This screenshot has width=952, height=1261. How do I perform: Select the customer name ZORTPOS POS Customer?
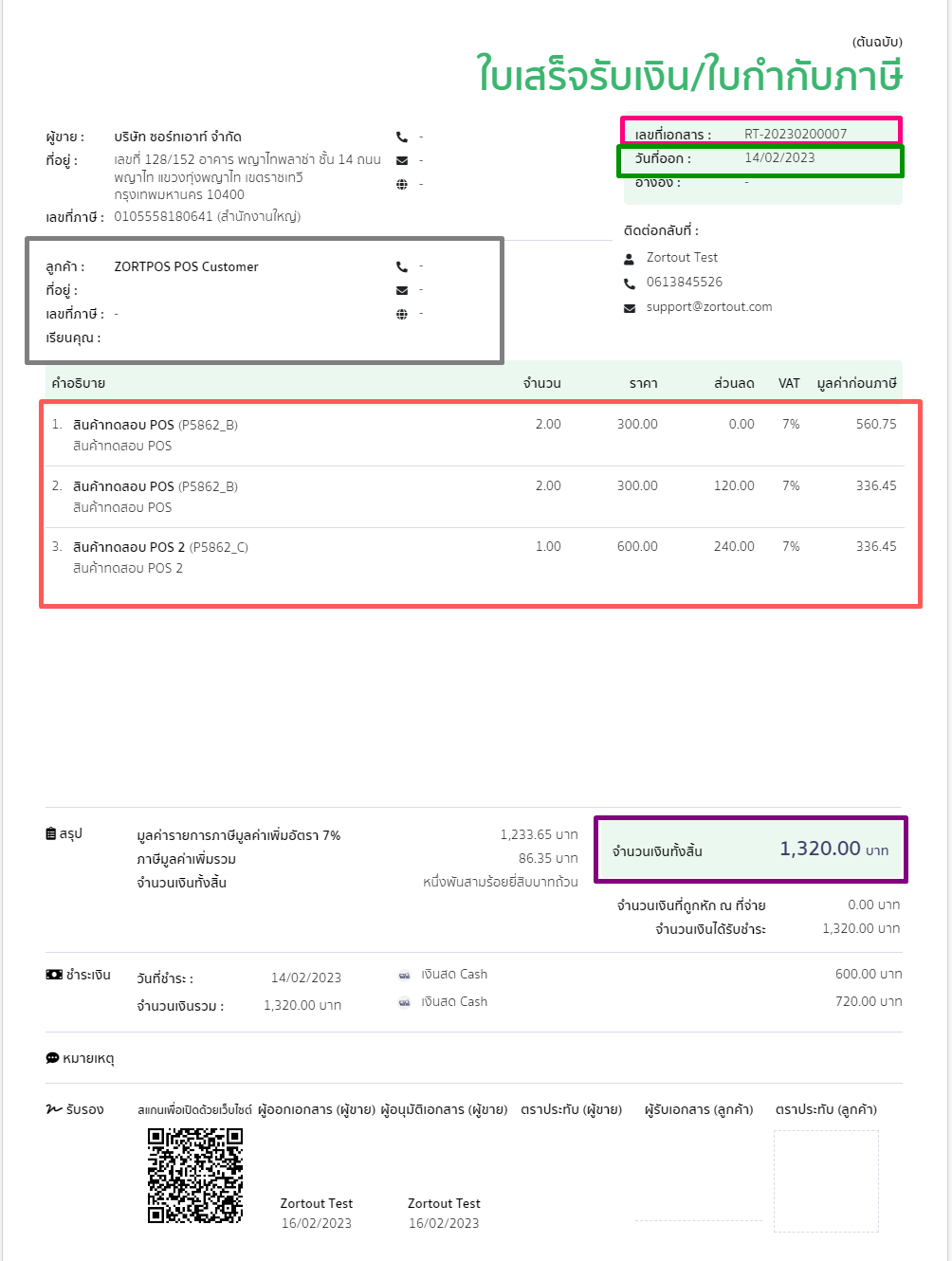click(186, 266)
